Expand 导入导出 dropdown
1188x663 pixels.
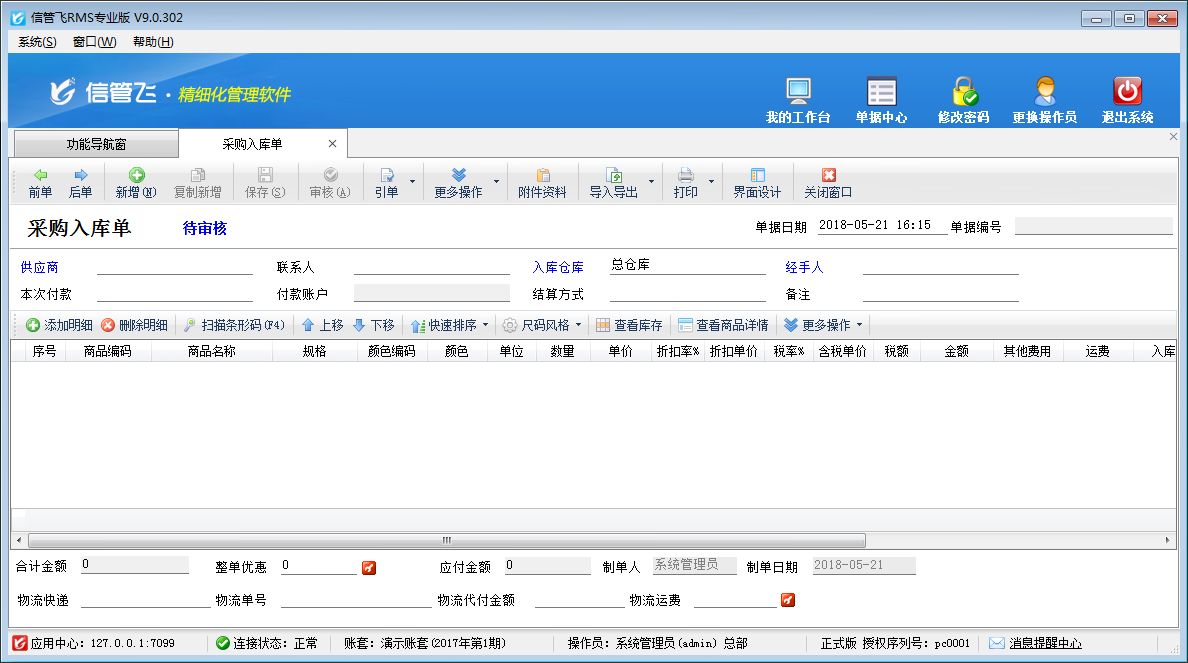pyautogui.click(x=651, y=182)
